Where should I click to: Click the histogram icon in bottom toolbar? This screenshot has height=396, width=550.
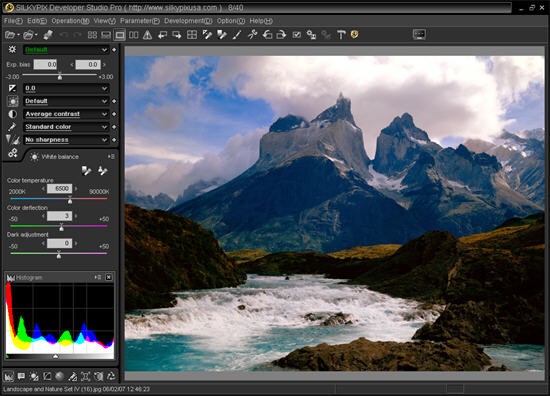(x=9, y=376)
